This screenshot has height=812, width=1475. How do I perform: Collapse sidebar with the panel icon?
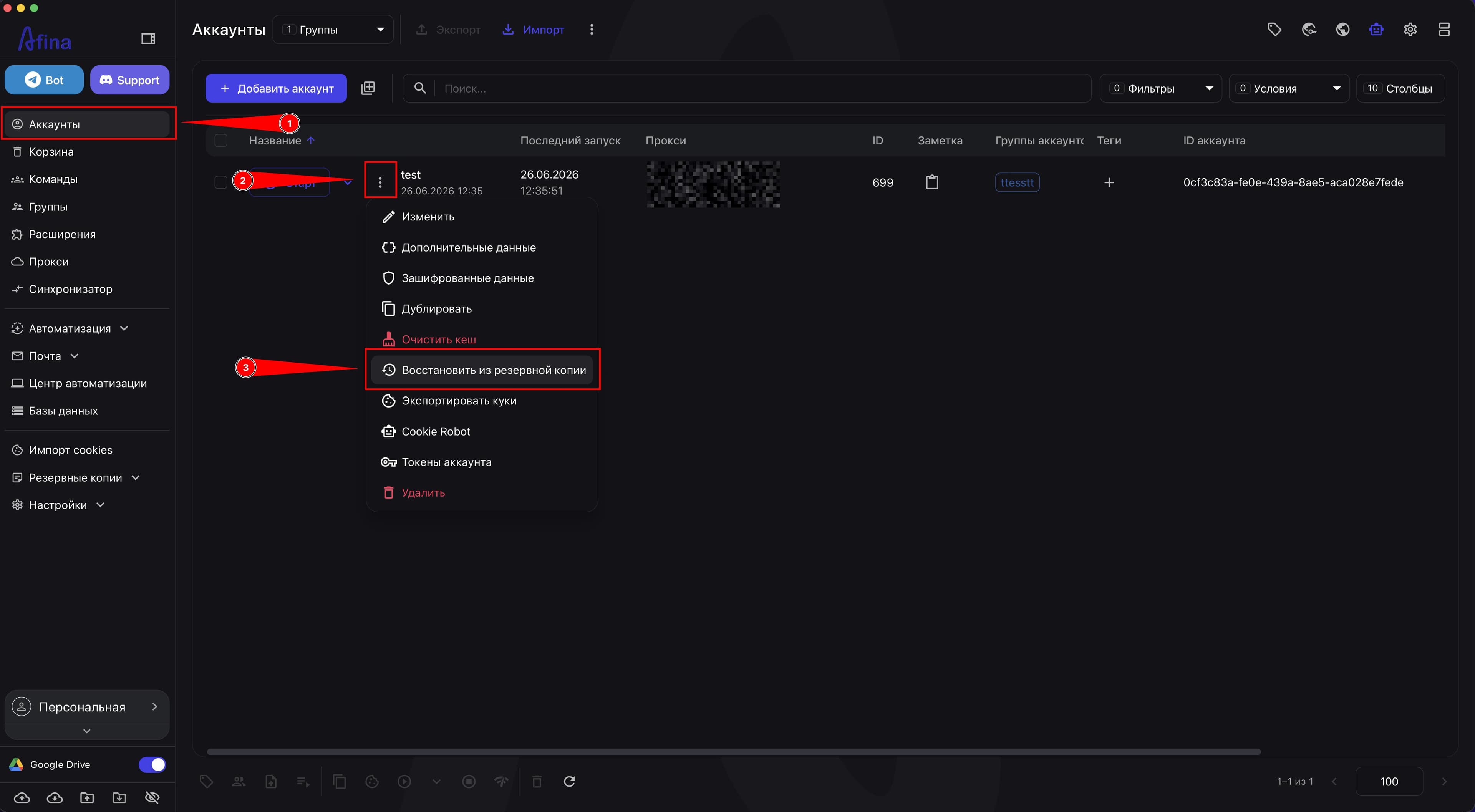148,38
